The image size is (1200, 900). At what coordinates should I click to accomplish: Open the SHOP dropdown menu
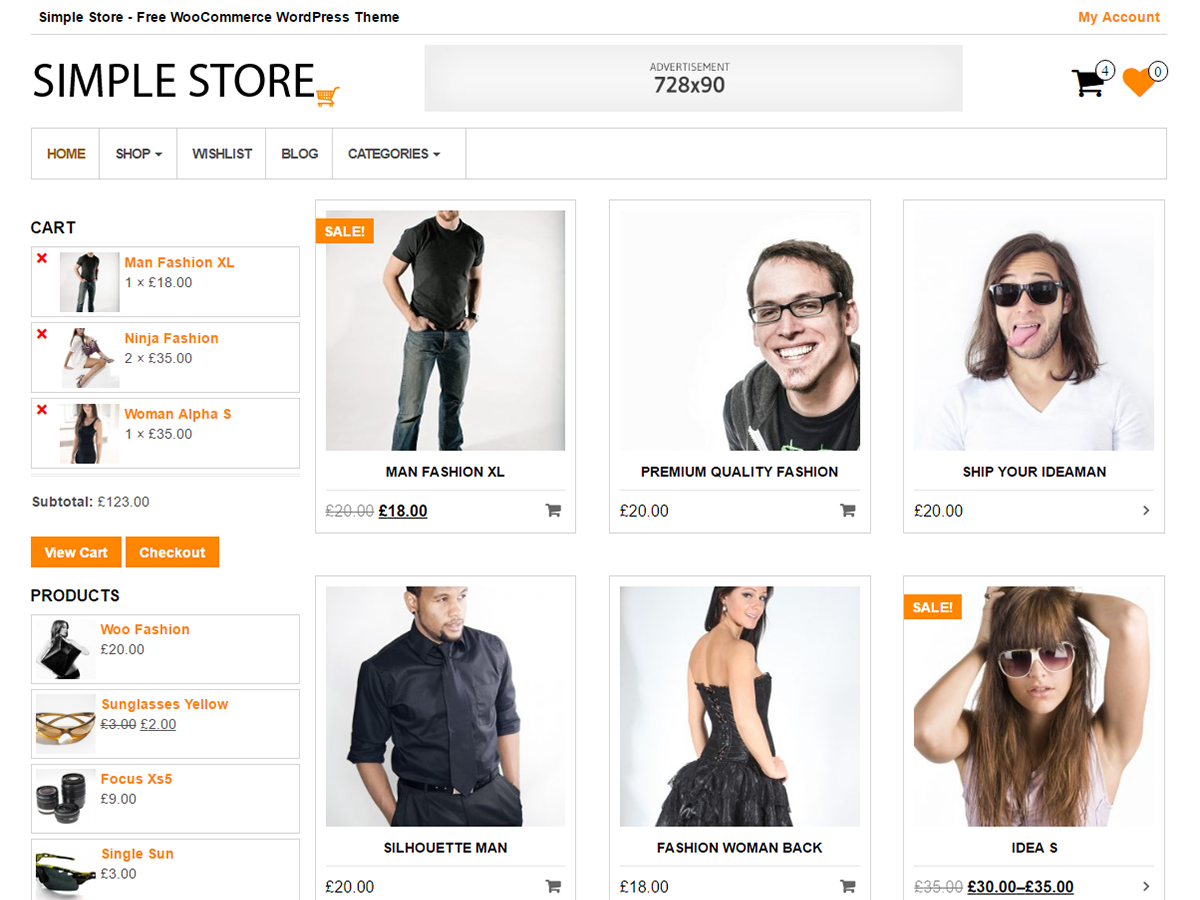[137, 153]
